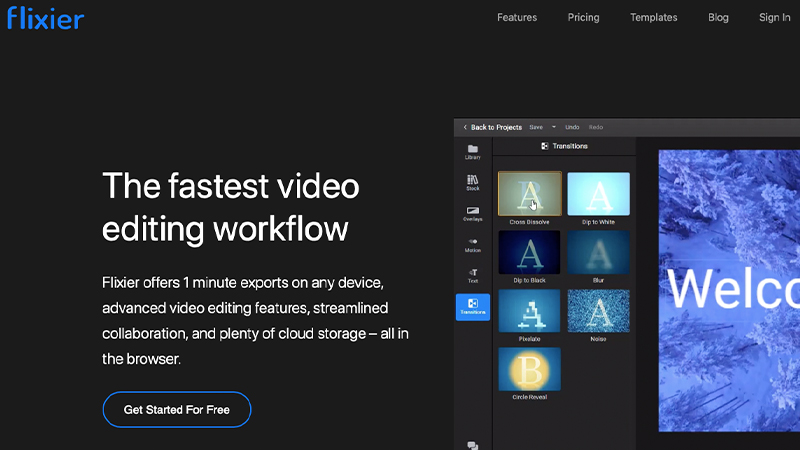
Task: Select the Dip to Black transition
Action: tap(530, 253)
